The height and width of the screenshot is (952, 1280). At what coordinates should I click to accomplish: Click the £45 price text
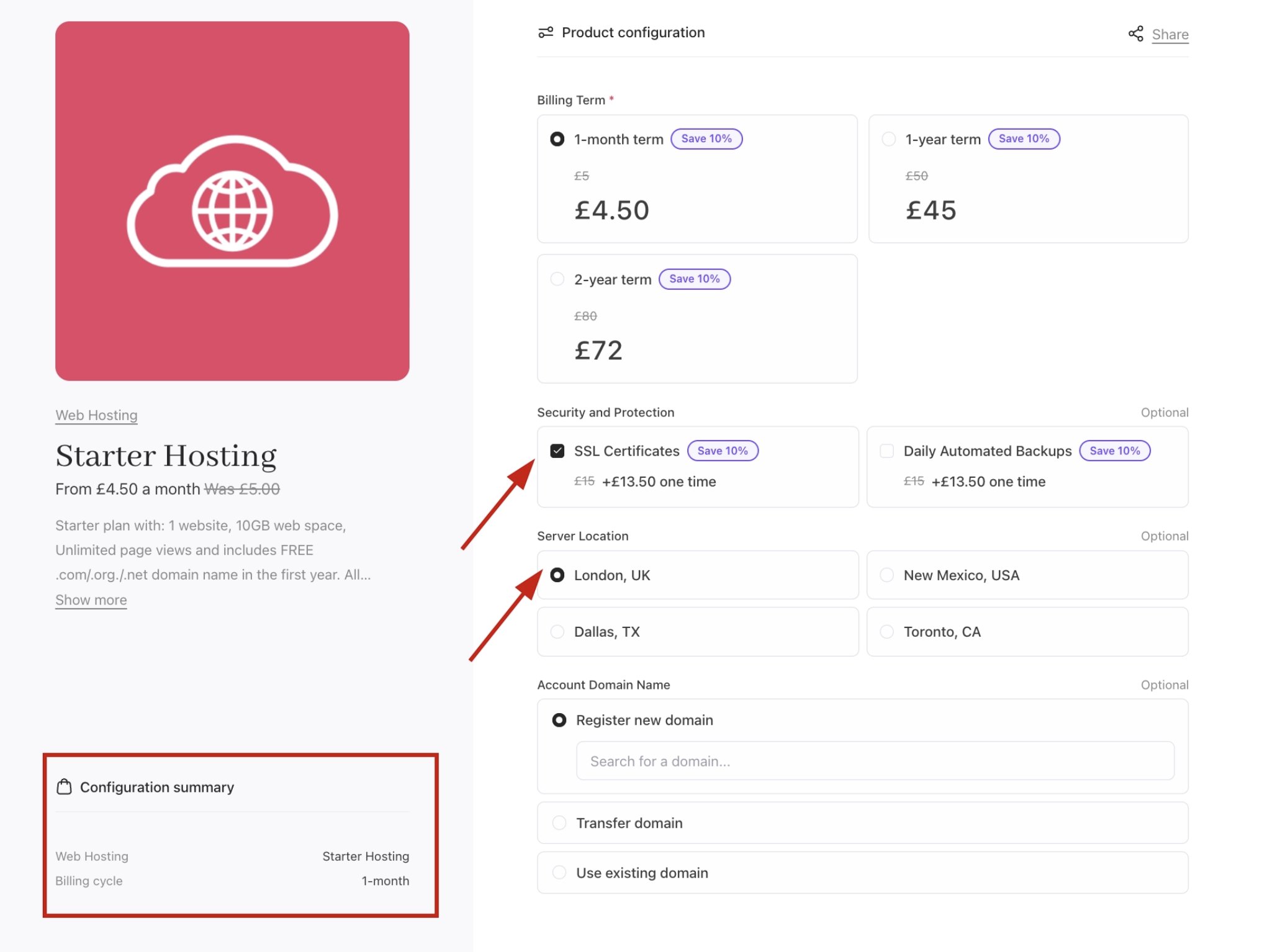931,210
